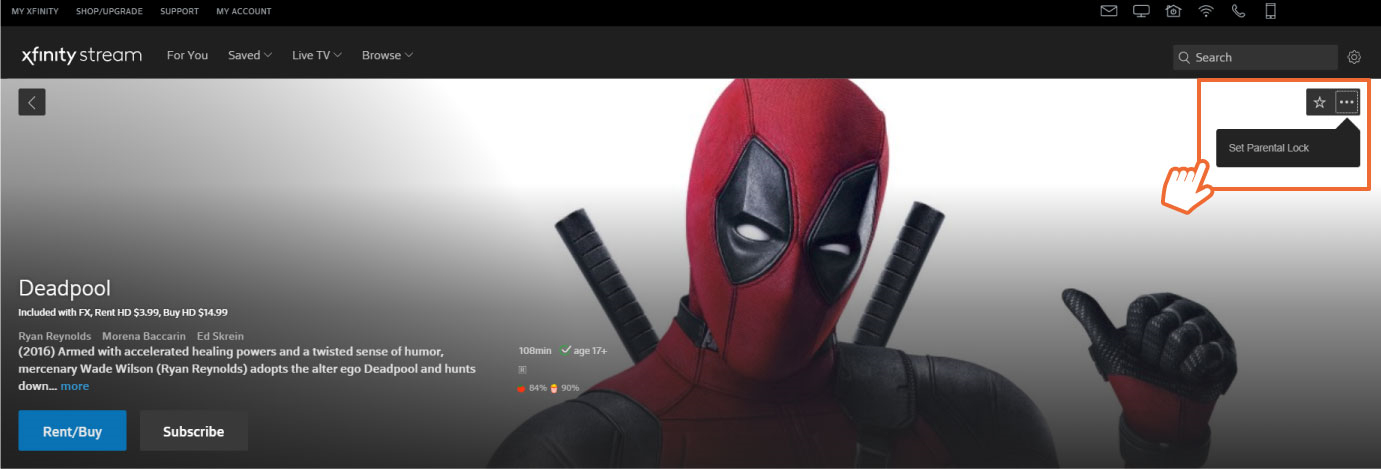Expand description with the more link

(x=74, y=386)
